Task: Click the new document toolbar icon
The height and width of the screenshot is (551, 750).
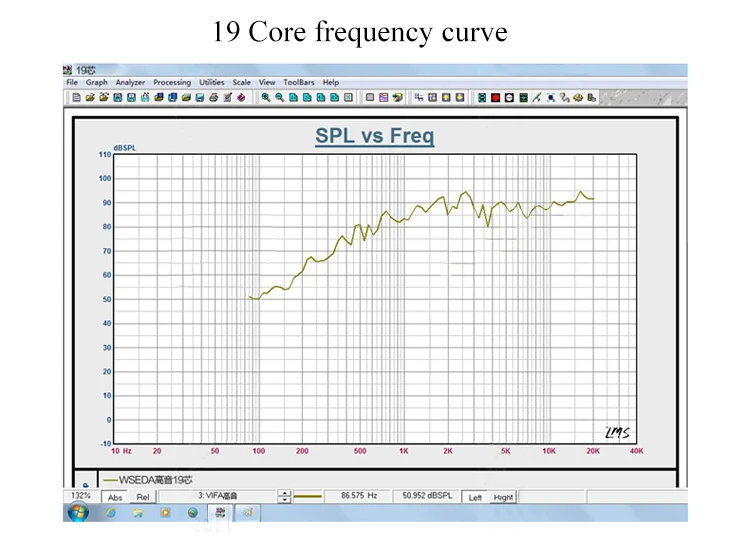Action: point(77,98)
